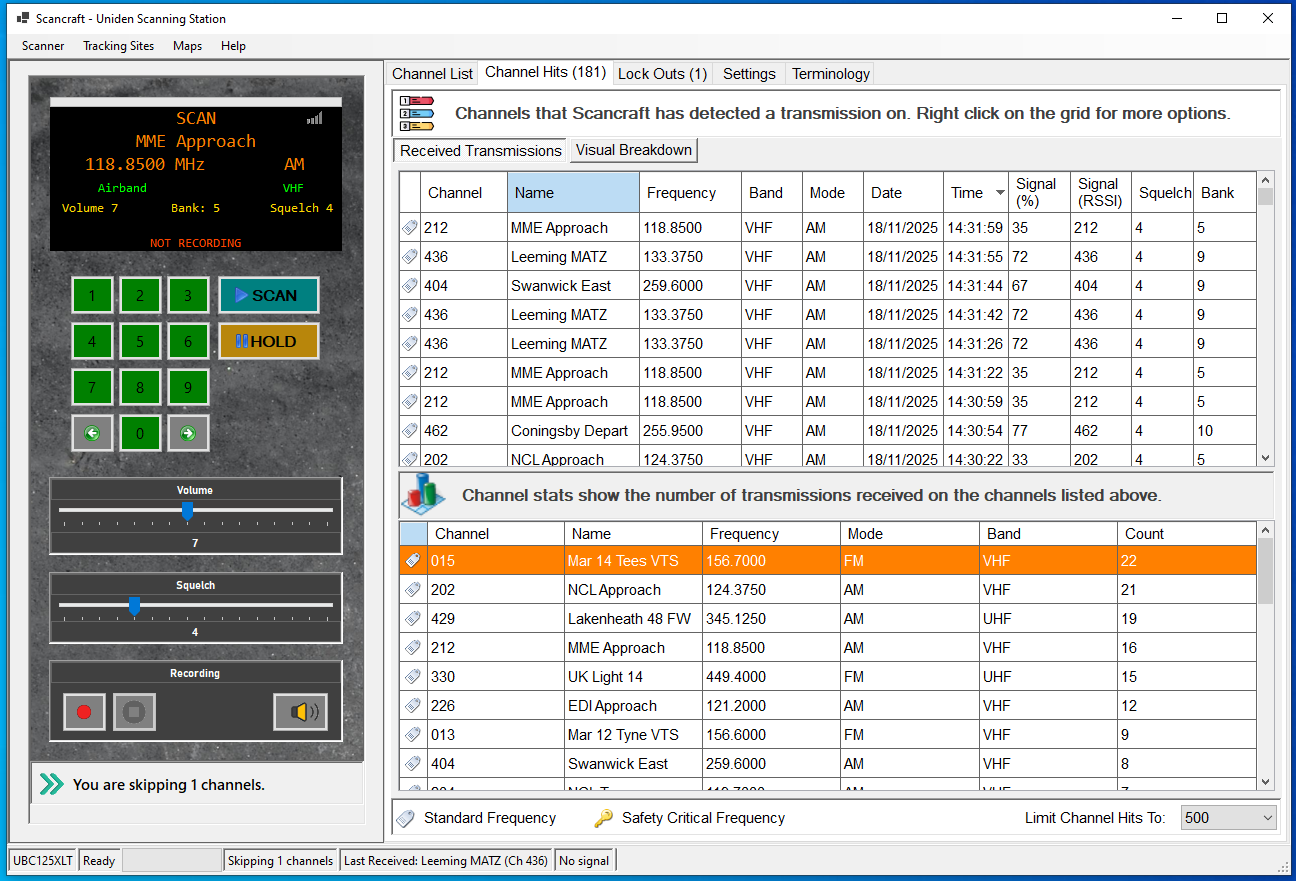
Task: Click the Time column sort arrow
Action: coord(1000,193)
